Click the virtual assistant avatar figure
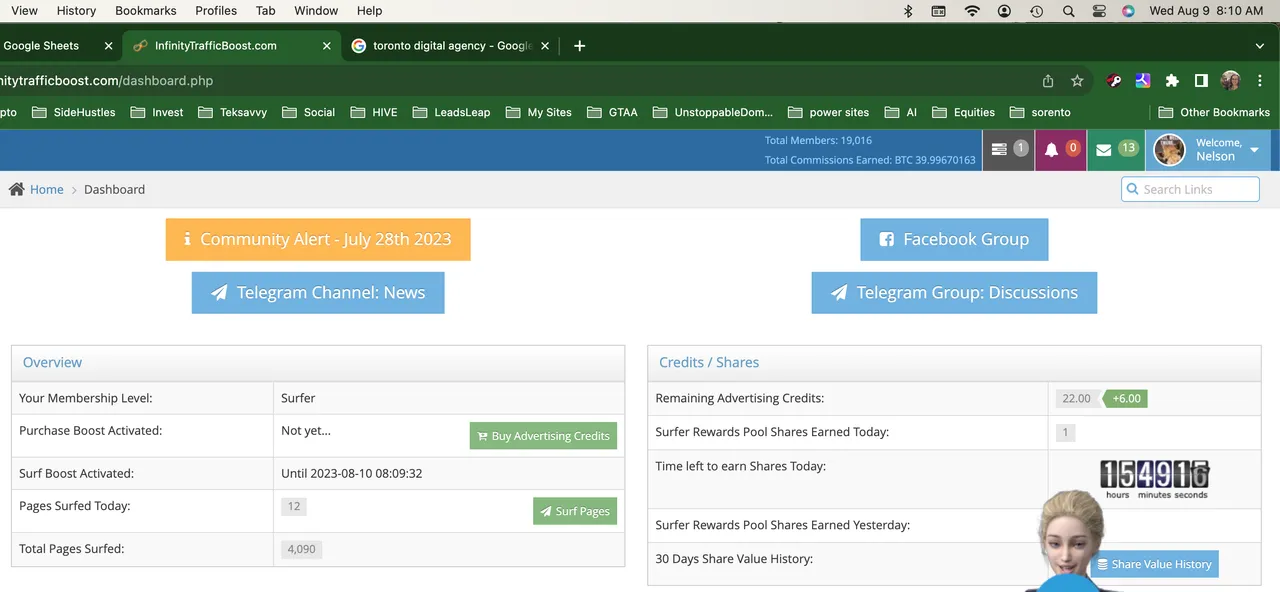The width and height of the screenshot is (1280, 592). [1071, 540]
